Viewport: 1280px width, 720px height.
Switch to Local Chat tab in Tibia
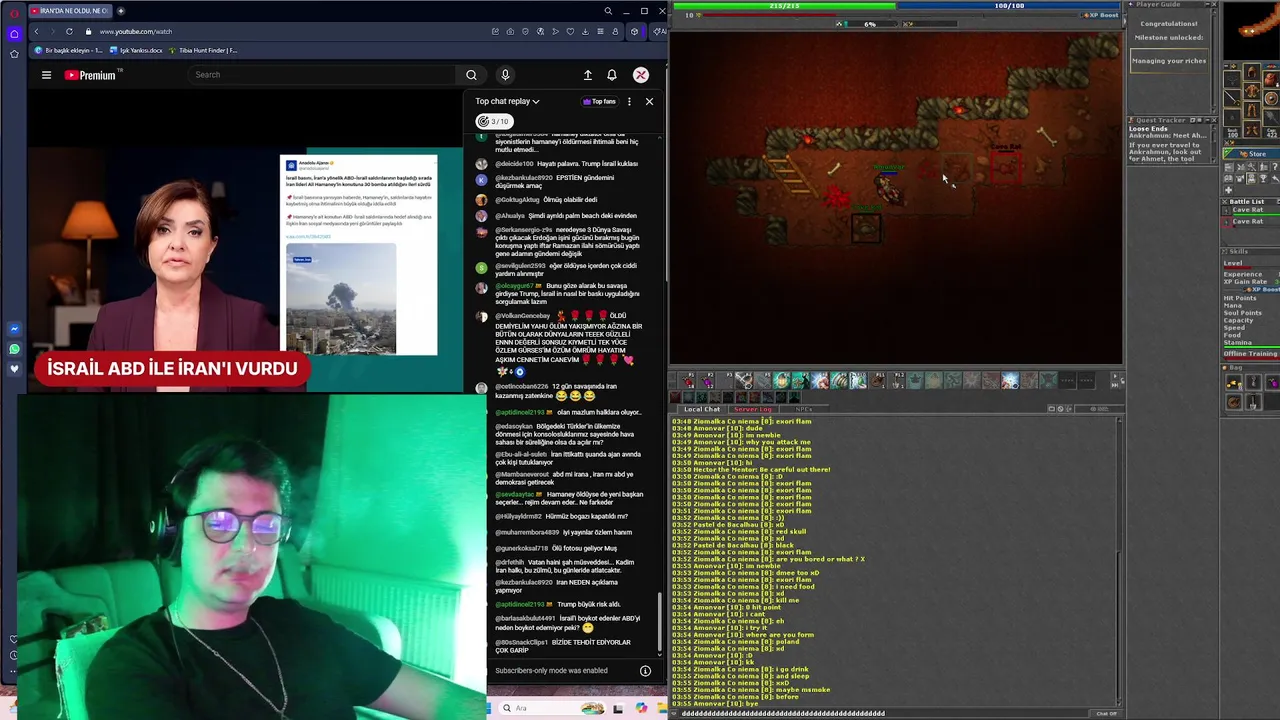point(701,409)
